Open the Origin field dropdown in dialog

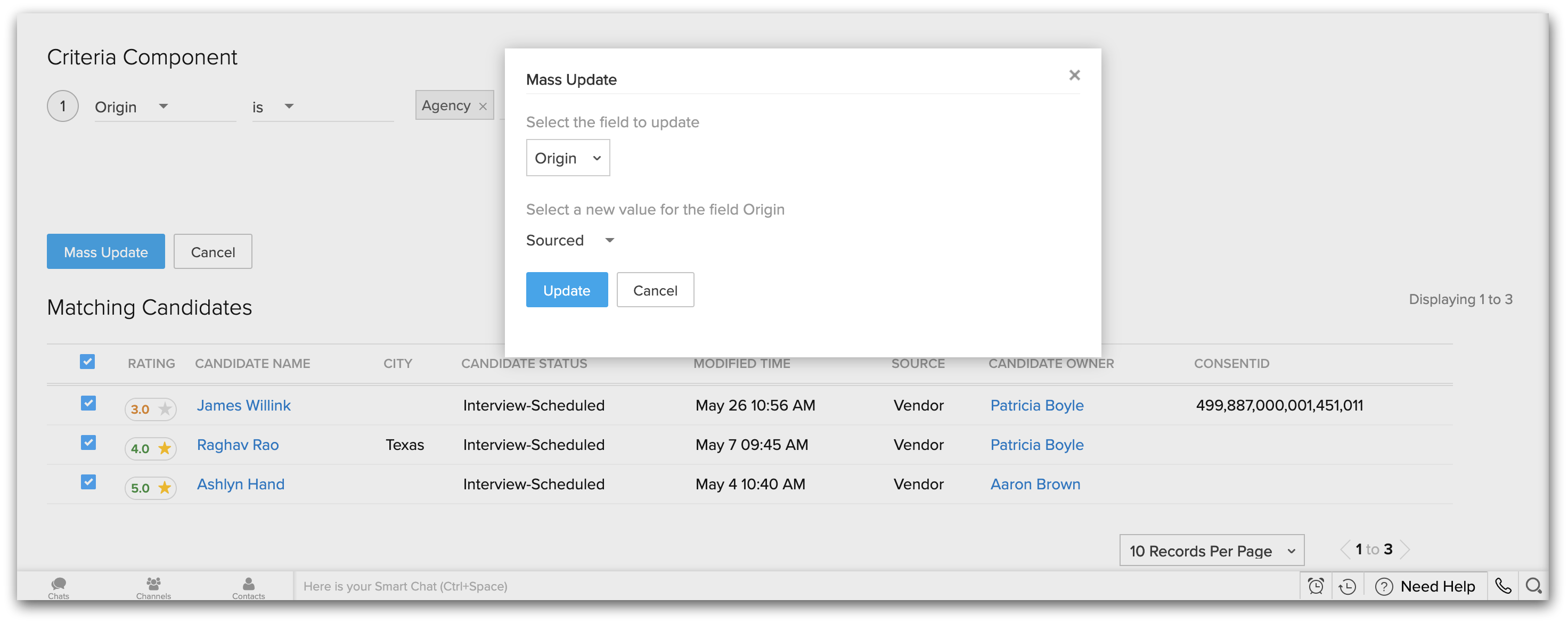pos(567,158)
